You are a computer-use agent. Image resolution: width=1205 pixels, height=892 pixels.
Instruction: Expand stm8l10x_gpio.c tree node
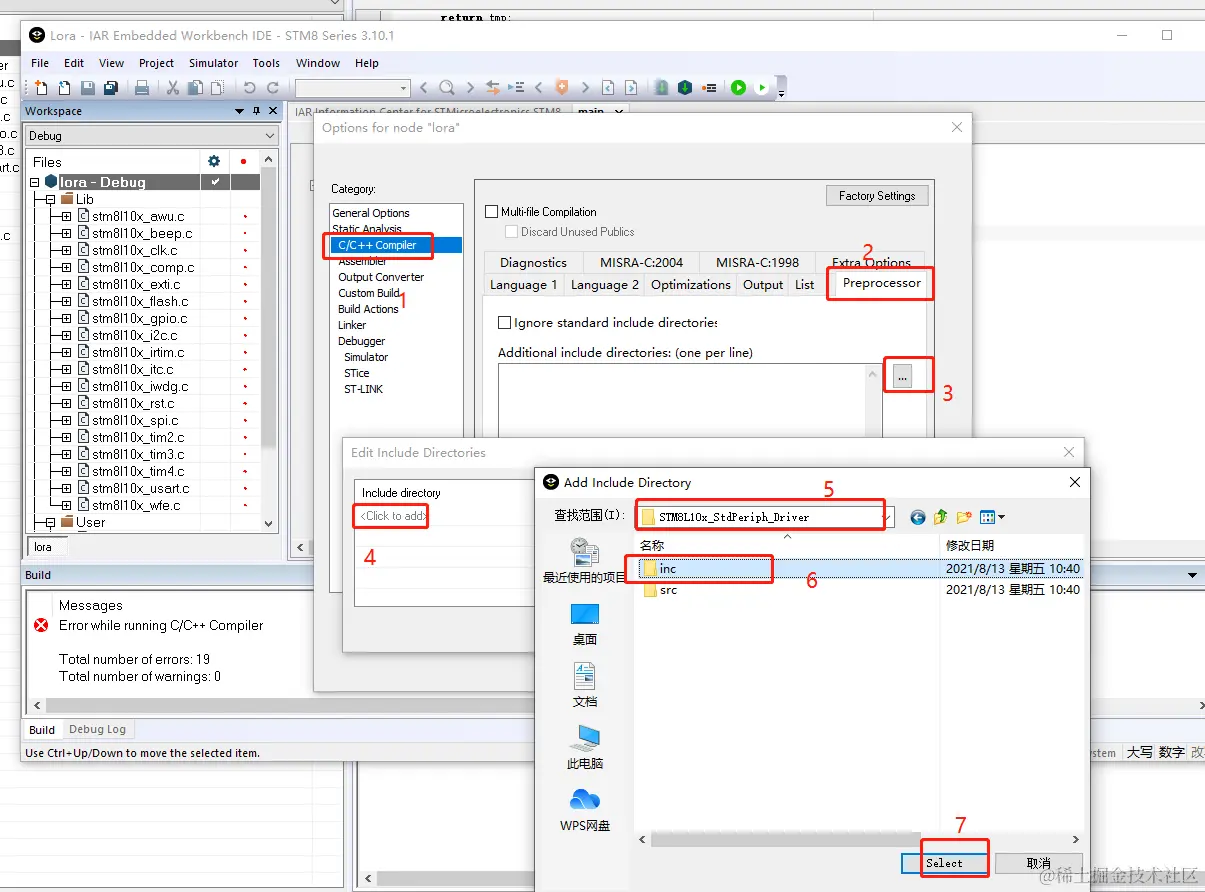click(x=66, y=318)
